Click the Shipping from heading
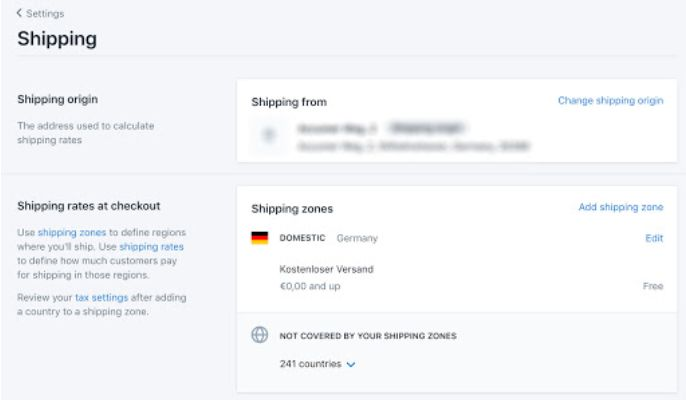Image resolution: width=686 pixels, height=401 pixels. click(x=289, y=102)
